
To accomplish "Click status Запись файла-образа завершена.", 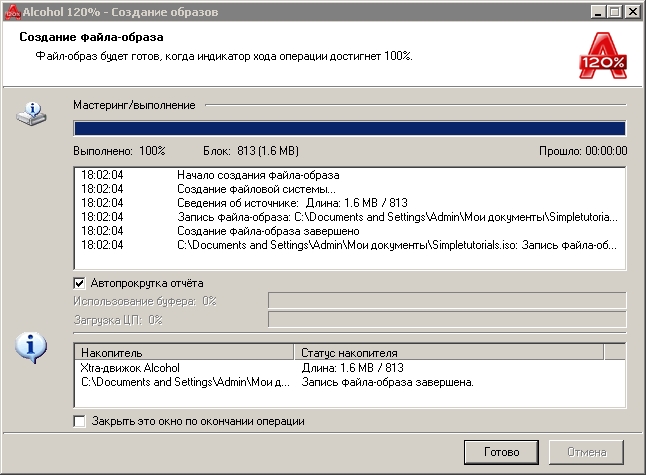I will tap(387, 382).
